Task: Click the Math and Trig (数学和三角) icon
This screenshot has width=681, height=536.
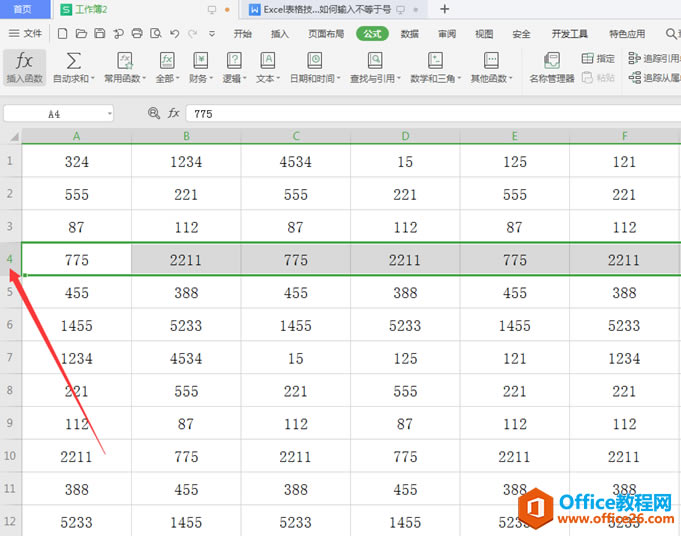Action: click(x=435, y=61)
